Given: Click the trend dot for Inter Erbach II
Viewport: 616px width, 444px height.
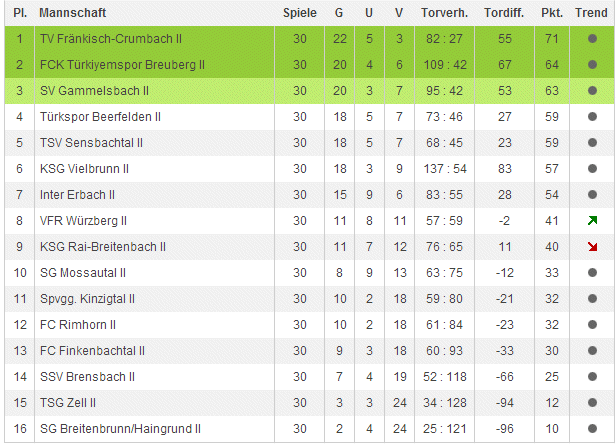Looking at the screenshot, I should (x=593, y=194).
